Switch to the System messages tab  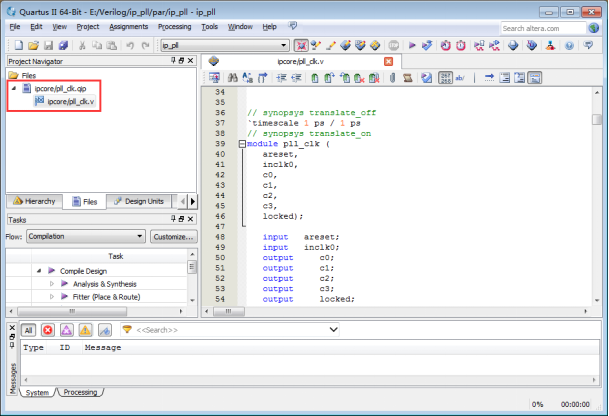pyautogui.click(x=37, y=392)
